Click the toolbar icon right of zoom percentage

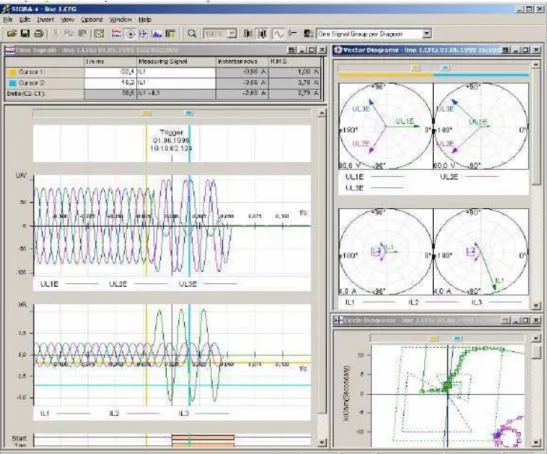pyautogui.click(x=248, y=34)
